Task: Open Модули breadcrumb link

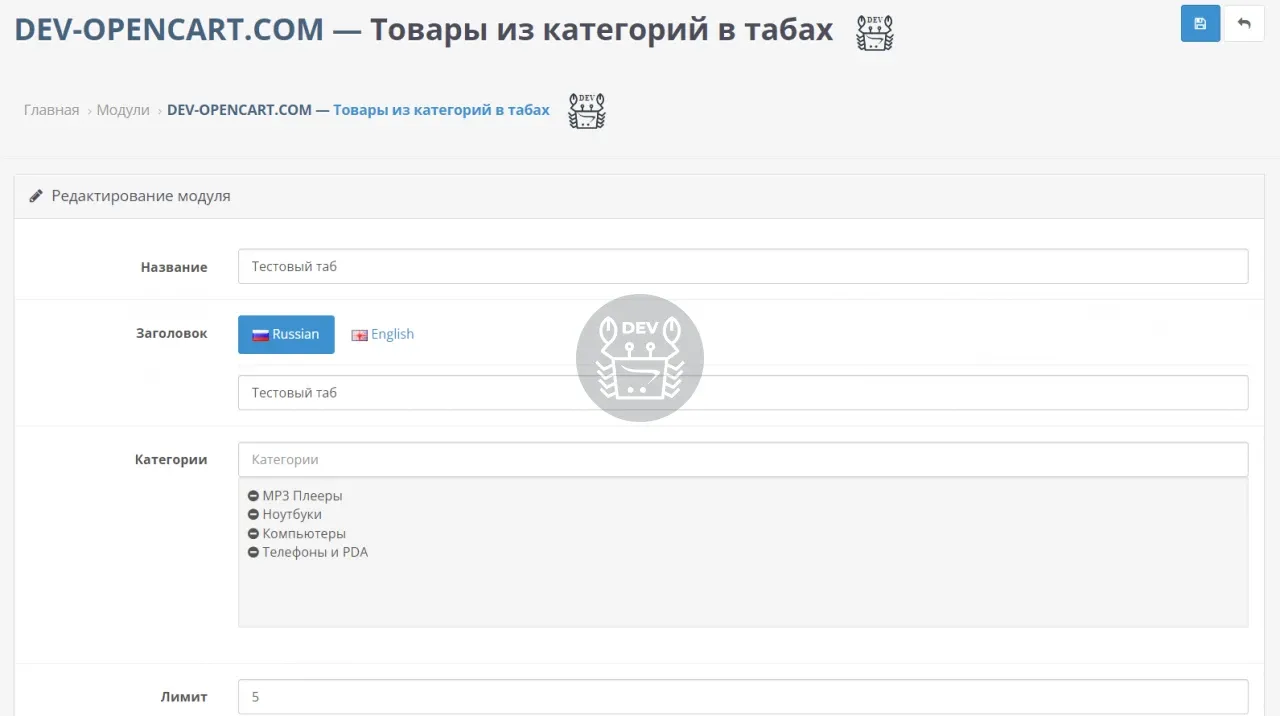Action: tap(123, 110)
